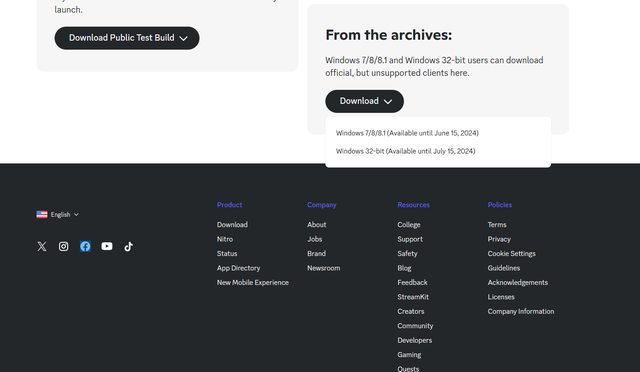The height and width of the screenshot is (372, 640).
Task: Open the Terms link under Policies
Action: point(497,225)
